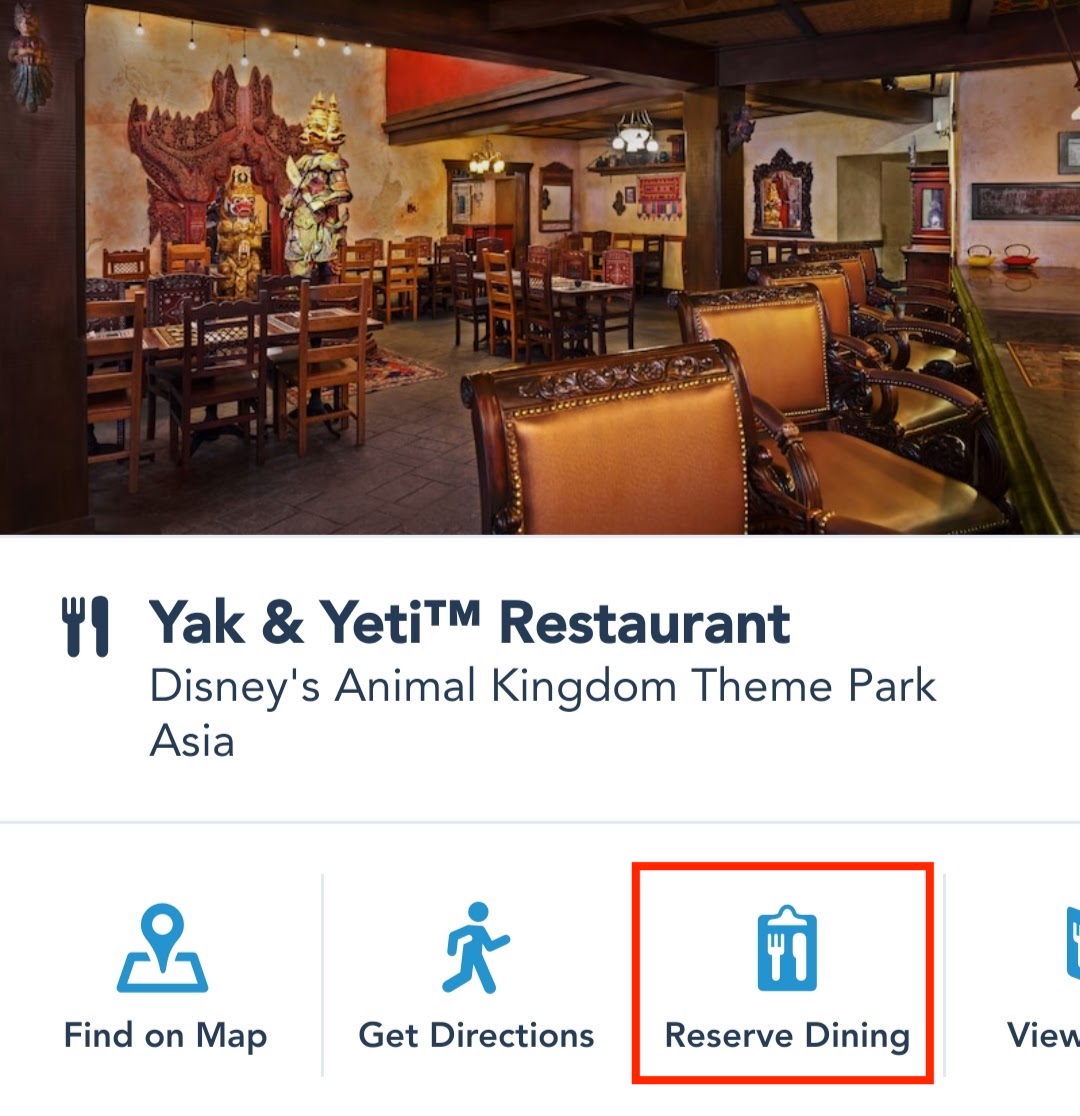Click the hanging chandelier in the photo
This screenshot has width=1080, height=1116.
635,132
